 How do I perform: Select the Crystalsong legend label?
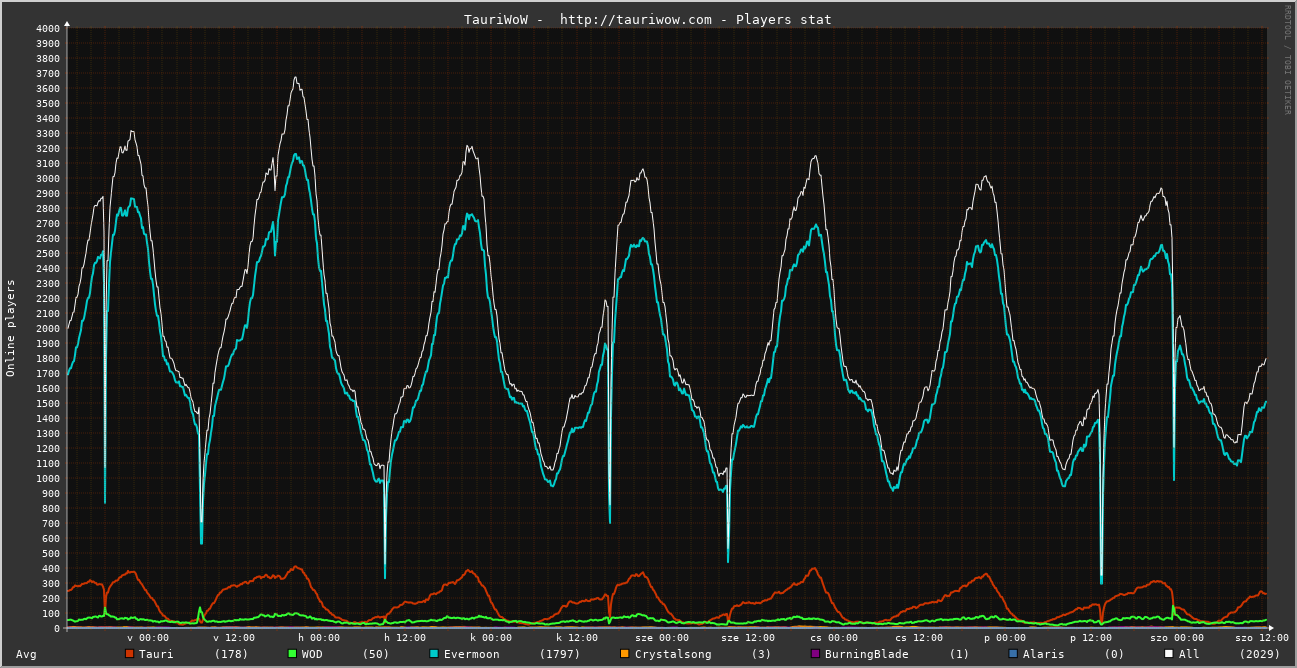[673, 655]
